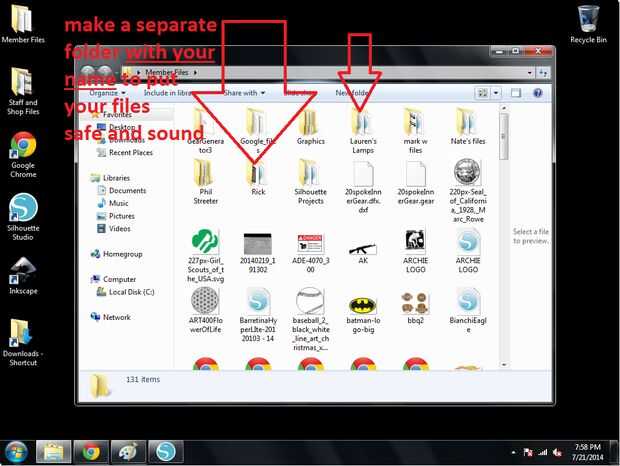Screen dimensions: 620x466
Task: Launch Inkscape from the desktop icon
Action: [x=23, y=275]
